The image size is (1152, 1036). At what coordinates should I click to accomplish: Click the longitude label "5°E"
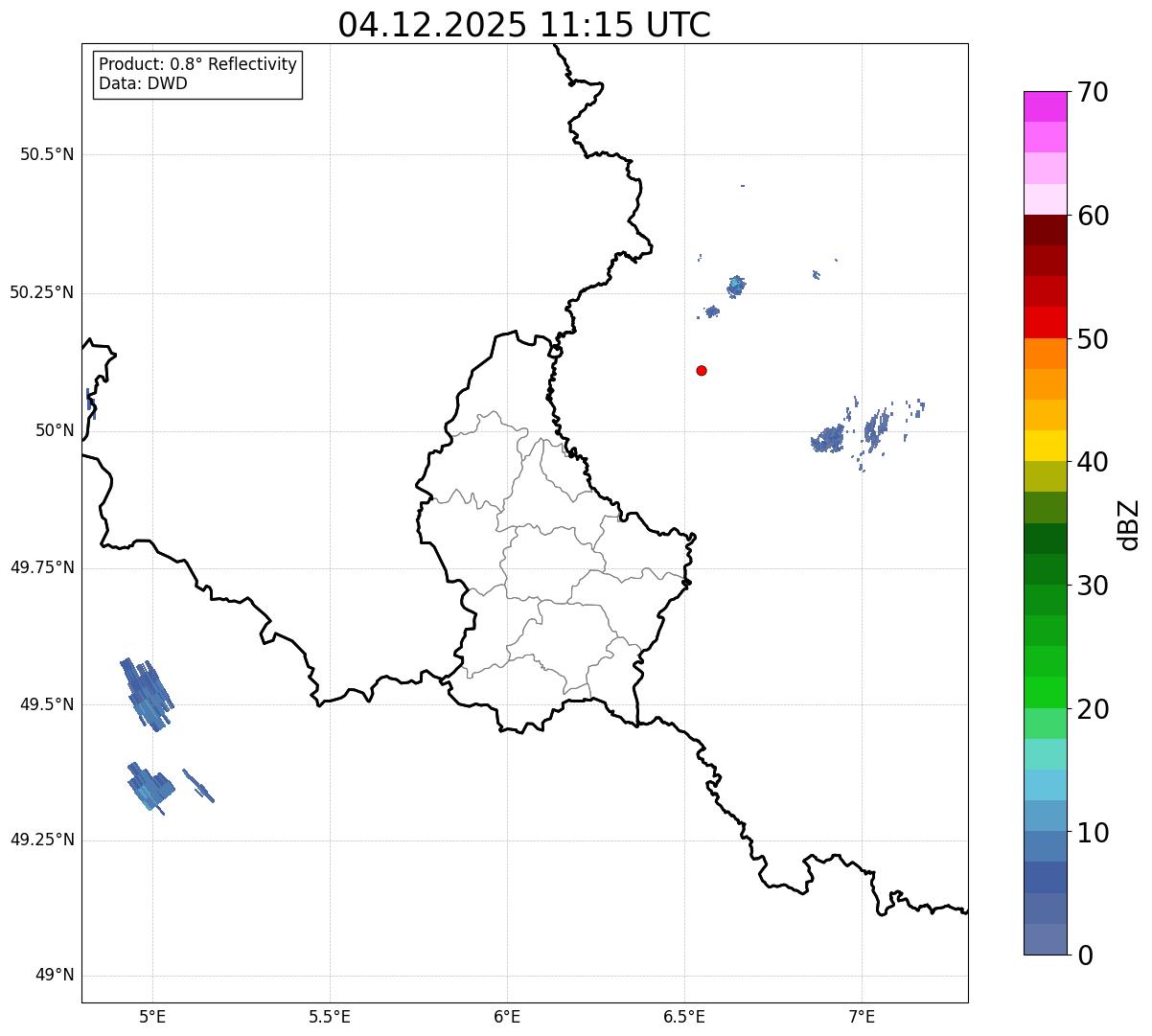[152, 1016]
